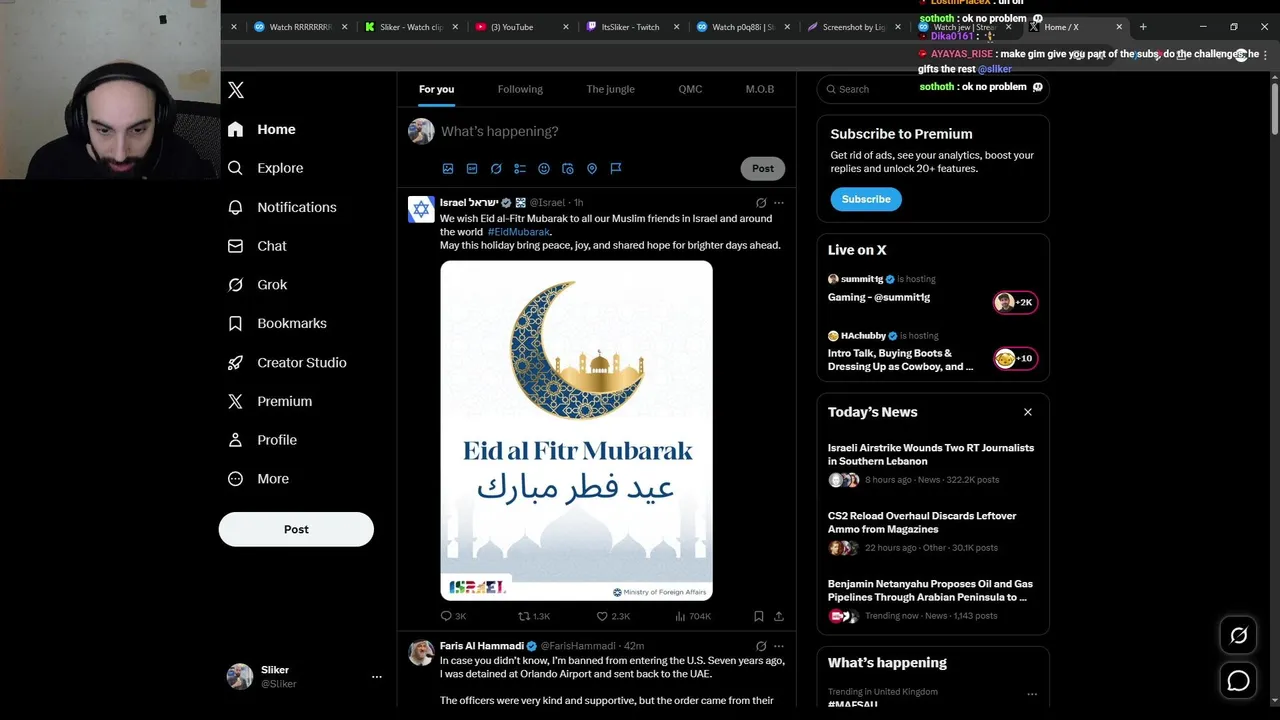This screenshot has height=720, width=1280.
Task: Open account menu next to Sliker
Action: click(x=377, y=677)
